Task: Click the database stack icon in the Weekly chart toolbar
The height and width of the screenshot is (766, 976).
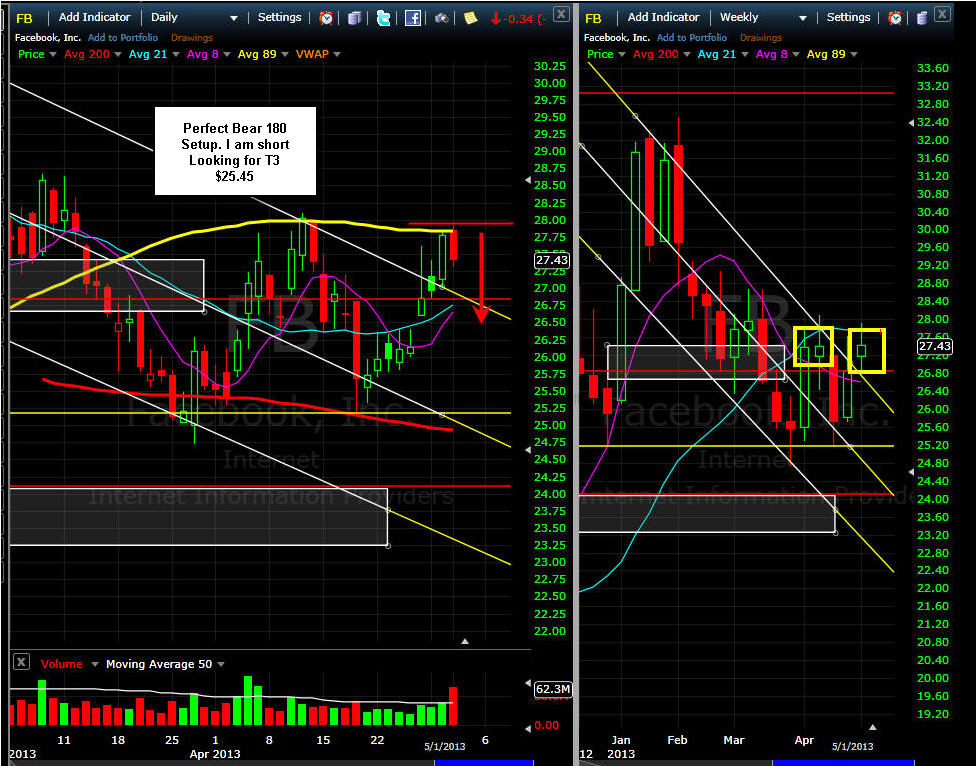Action: pos(923,18)
